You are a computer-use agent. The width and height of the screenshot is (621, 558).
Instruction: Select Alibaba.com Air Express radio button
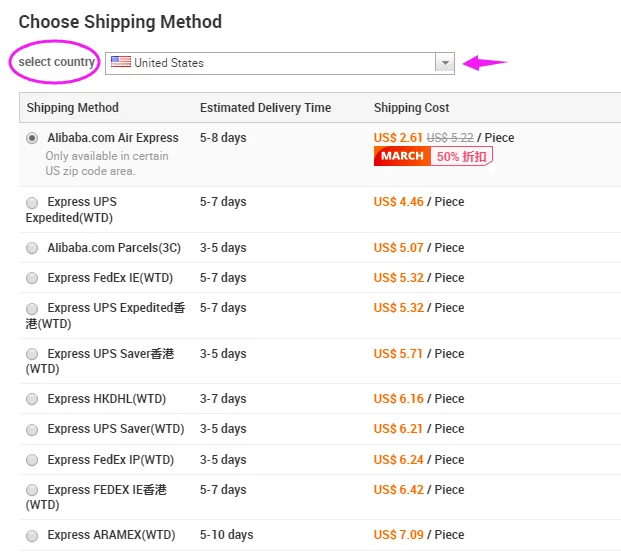(33, 138)
